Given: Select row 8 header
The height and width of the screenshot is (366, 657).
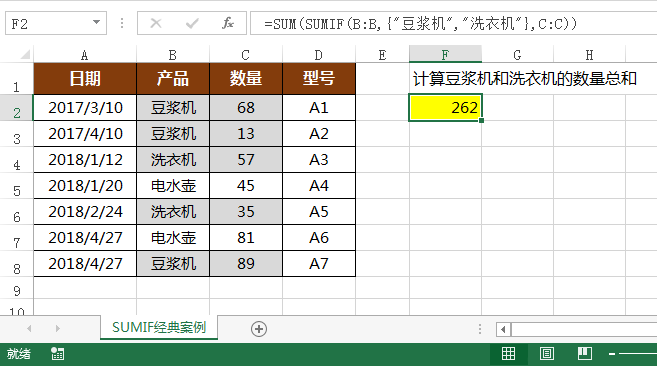Looking at the screenshot, I should click(x=17, y=264).
